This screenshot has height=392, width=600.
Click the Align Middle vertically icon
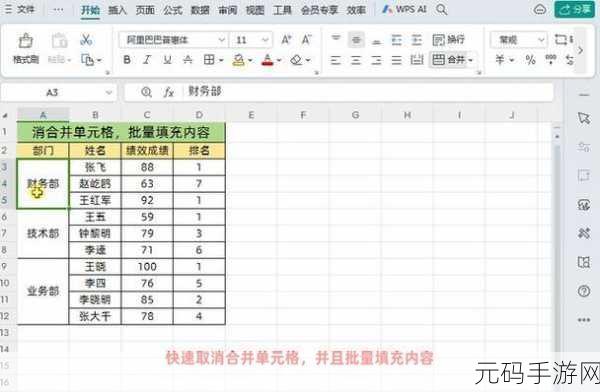356,39
